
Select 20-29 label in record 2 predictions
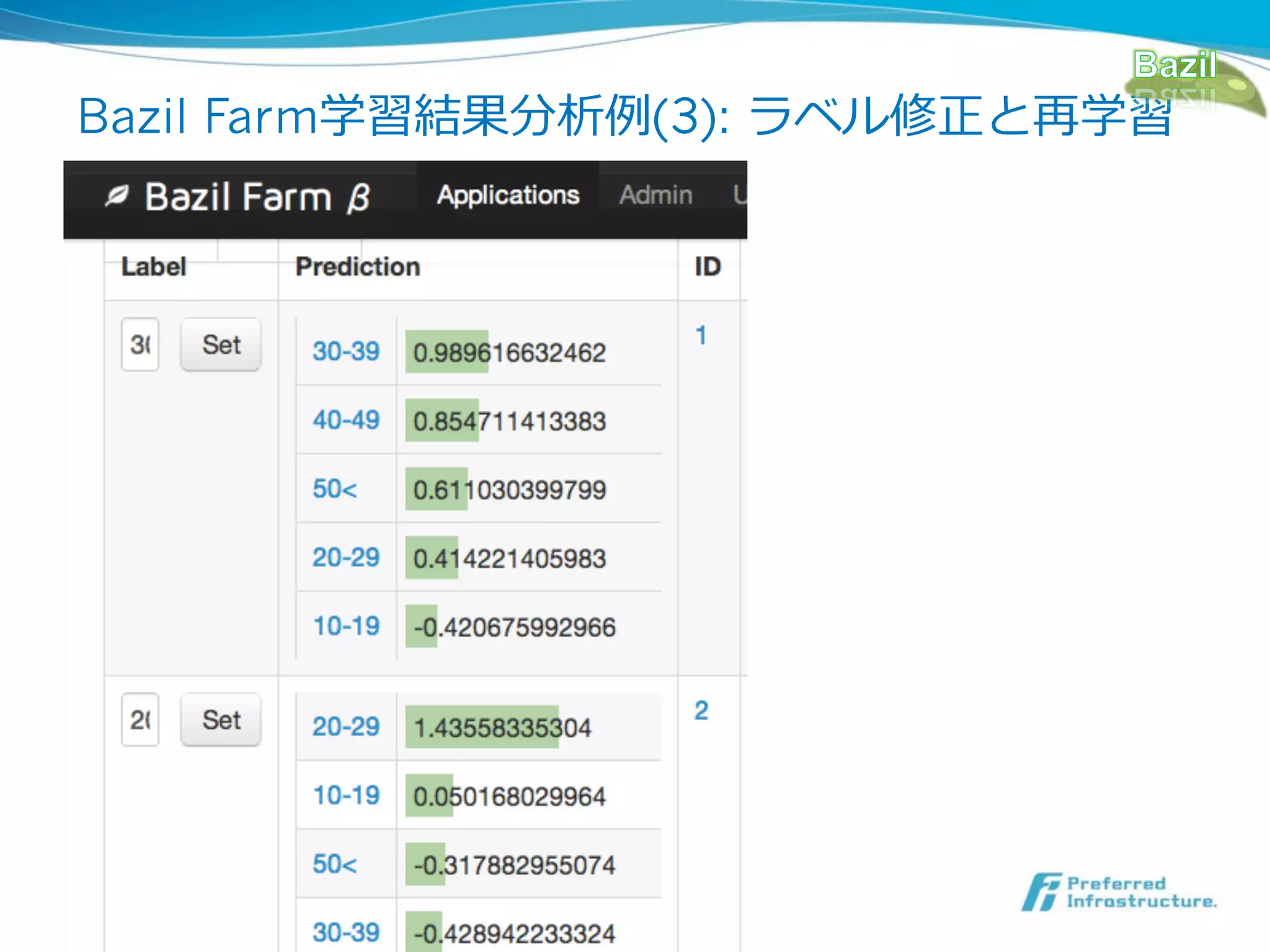[346, 726]
